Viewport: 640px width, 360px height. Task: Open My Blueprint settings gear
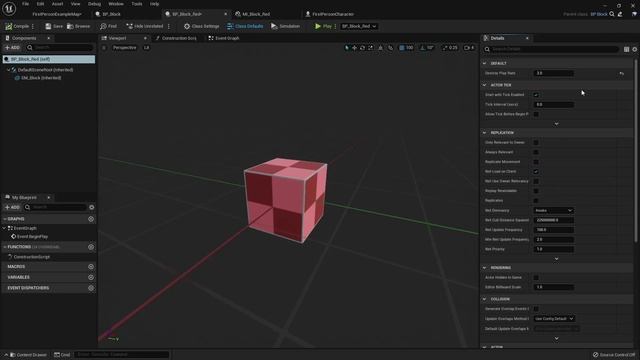[x=91, y=207]
